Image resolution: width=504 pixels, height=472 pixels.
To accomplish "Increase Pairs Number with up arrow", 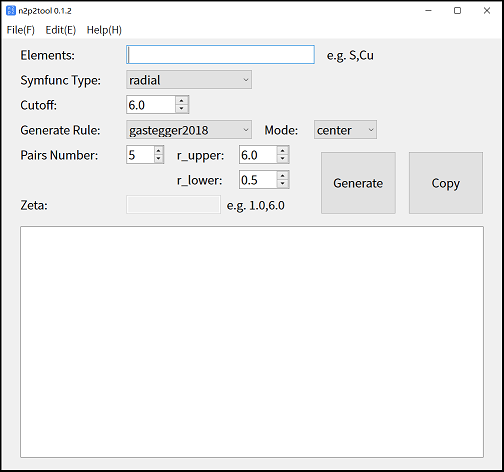I will click(x=159, y=151).
